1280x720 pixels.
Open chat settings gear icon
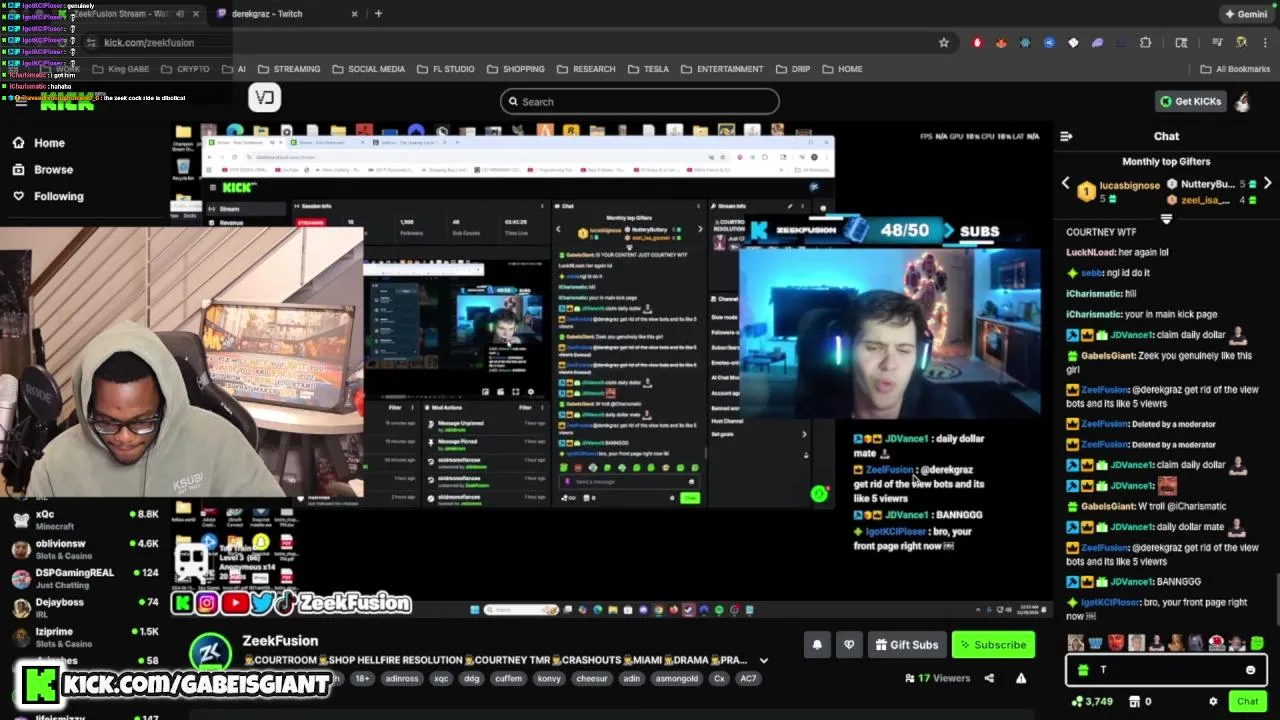(x=1213, y=701)
